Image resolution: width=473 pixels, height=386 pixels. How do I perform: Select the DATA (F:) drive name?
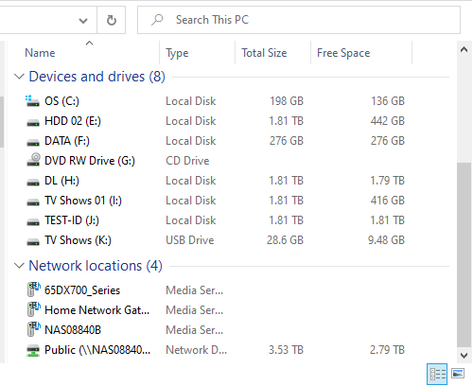click(67, 141)
